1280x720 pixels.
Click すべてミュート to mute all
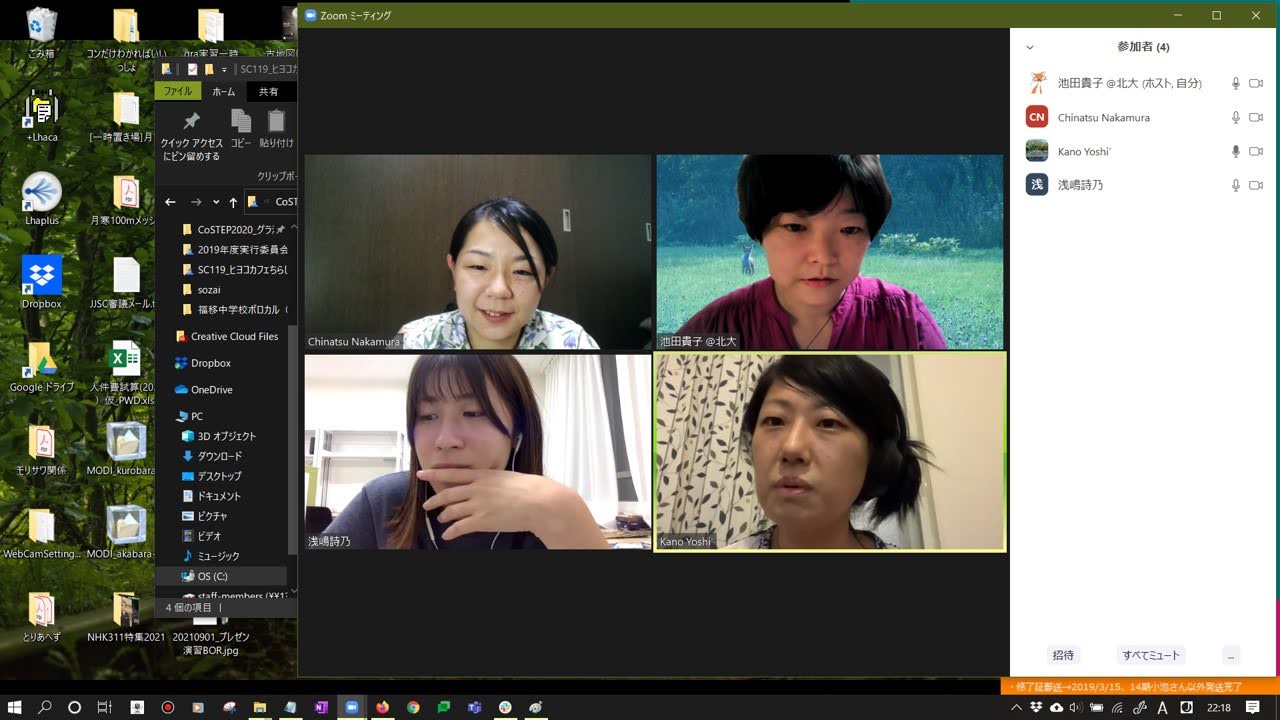[x=1151, y=655]
